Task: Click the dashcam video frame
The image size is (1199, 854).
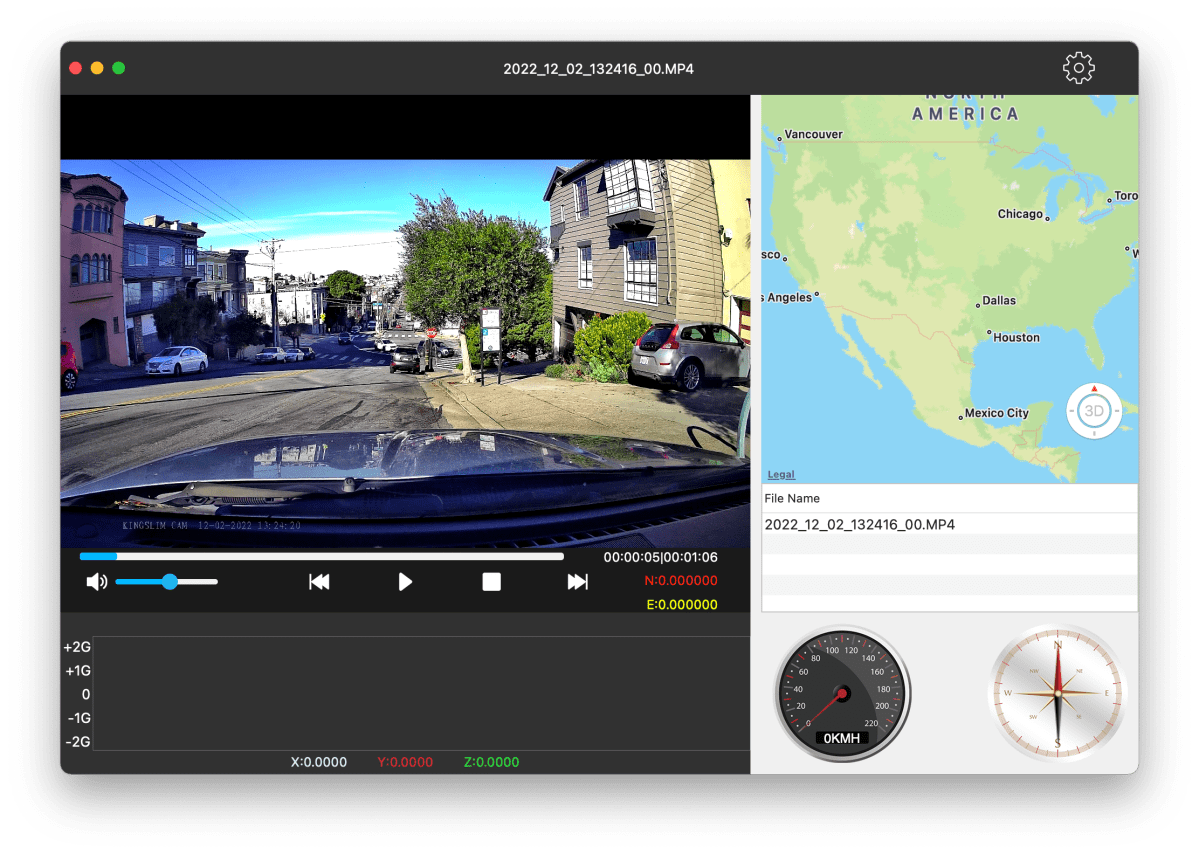Action: (x=405, y=350)
